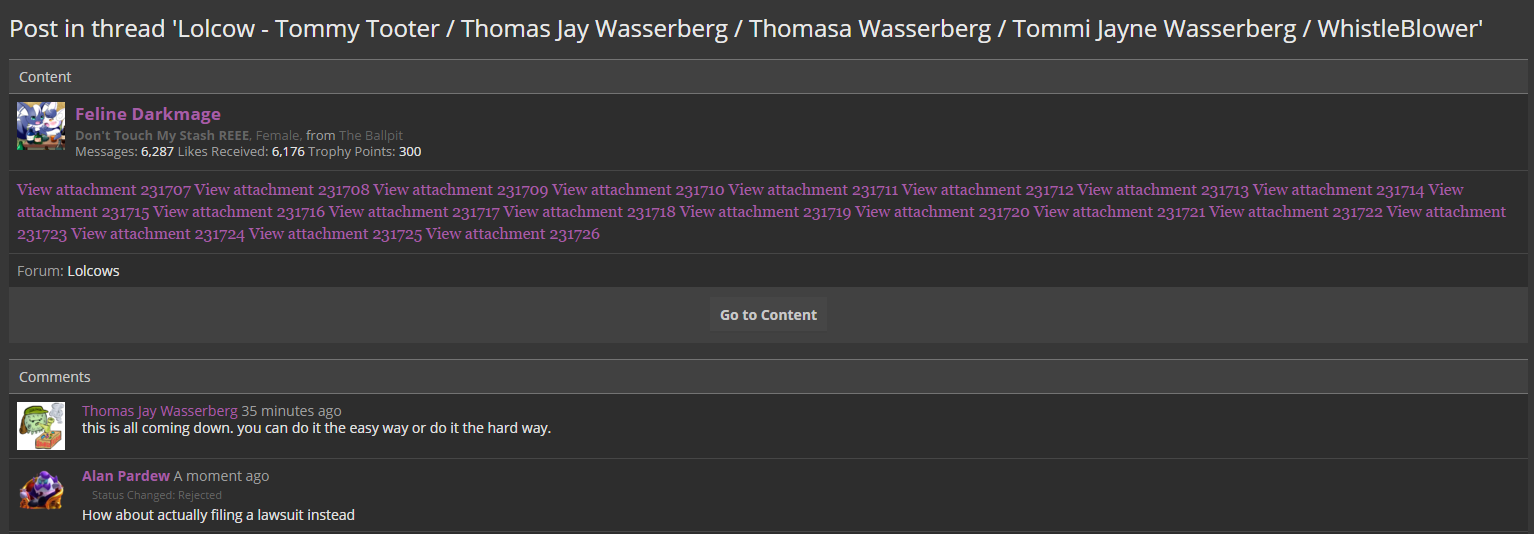Viewport: 1534px width, 534px height.
Task: Open Feline Darkmage's profile name link
Action: 148,114
